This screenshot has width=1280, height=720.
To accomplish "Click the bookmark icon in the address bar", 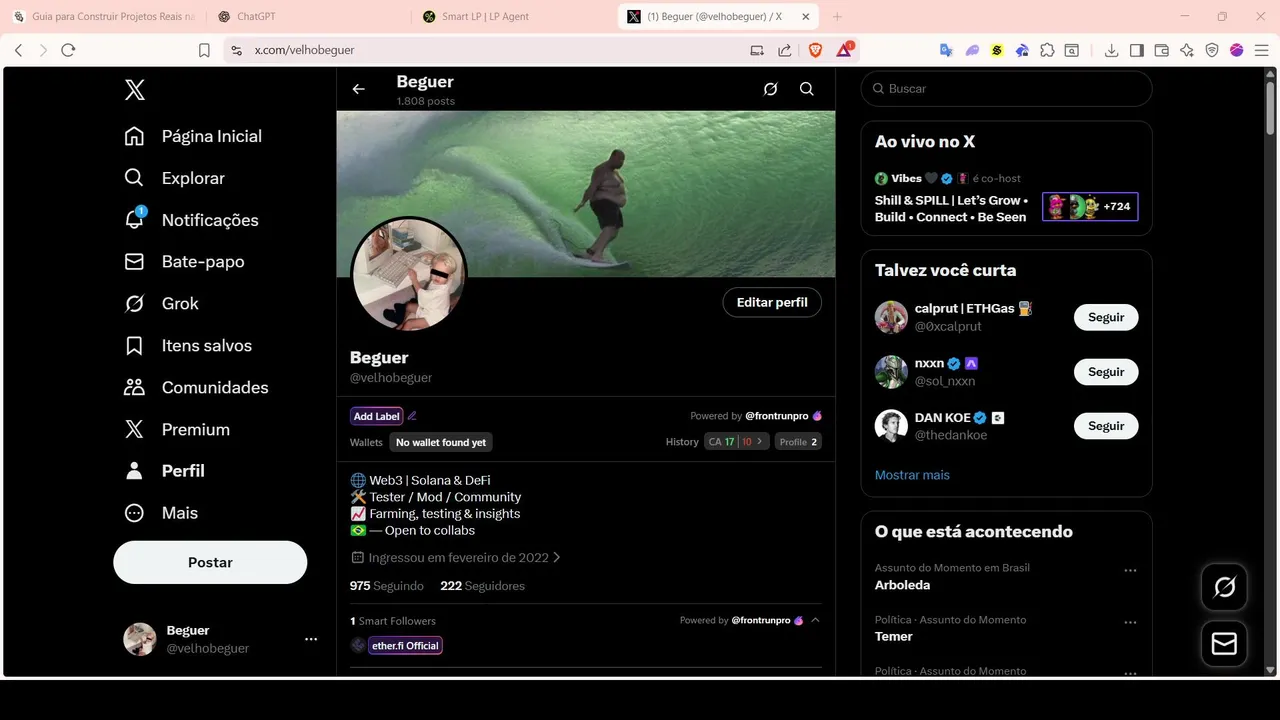I will [204, 50].
